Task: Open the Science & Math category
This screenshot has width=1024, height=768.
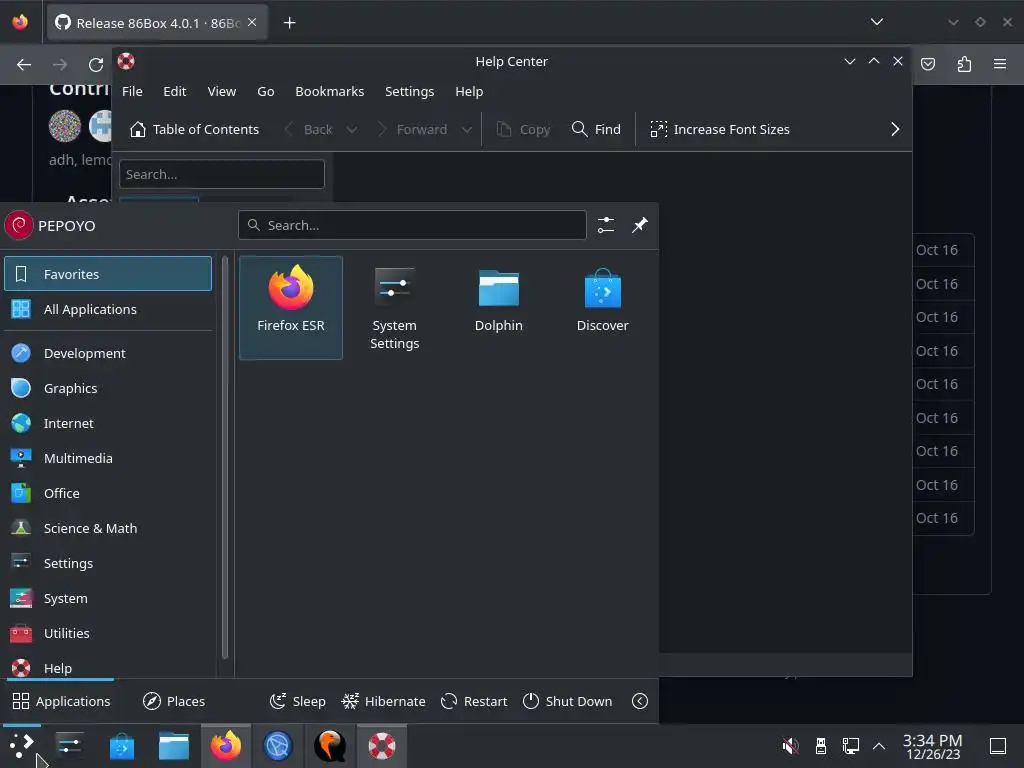Action: pyautogui.click(x=108, y=528)
